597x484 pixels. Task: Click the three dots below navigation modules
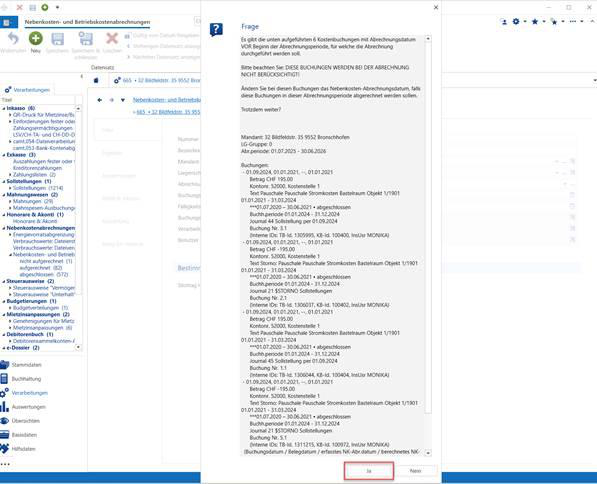pyautogui.click(x=5, y=464)
